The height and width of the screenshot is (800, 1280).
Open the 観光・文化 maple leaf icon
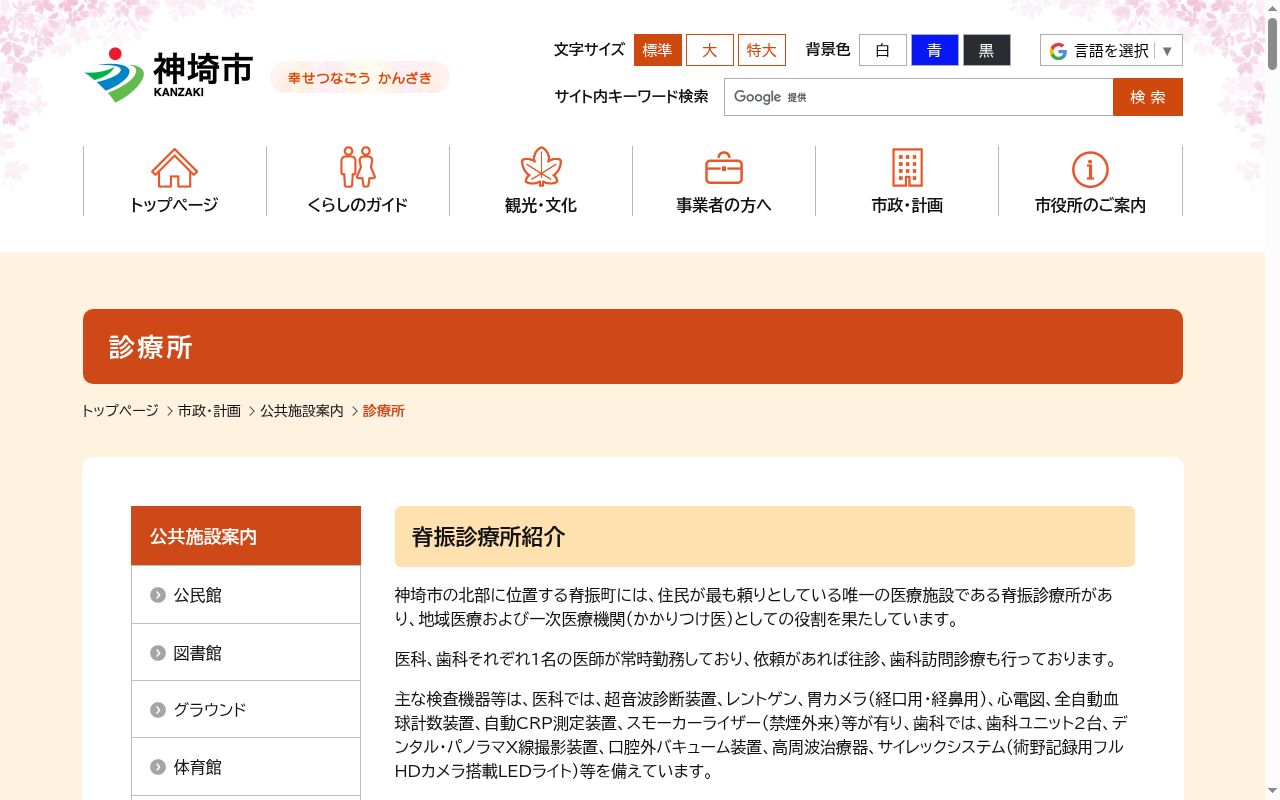coord(541,167)
